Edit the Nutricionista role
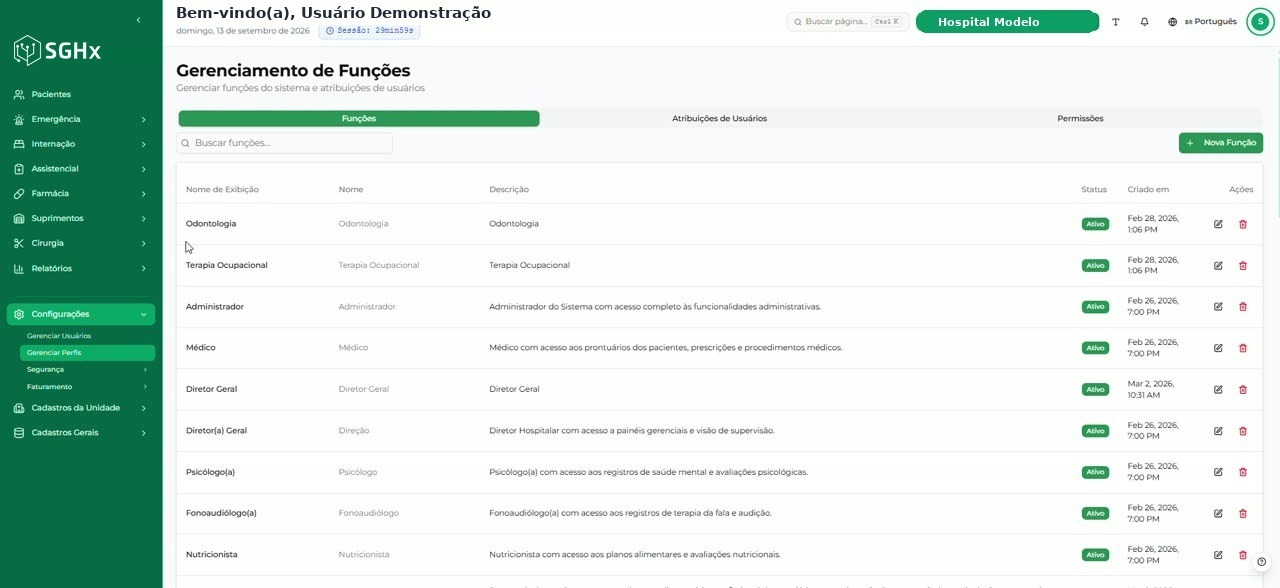The image size is (1280, 588). [1218, 555]
